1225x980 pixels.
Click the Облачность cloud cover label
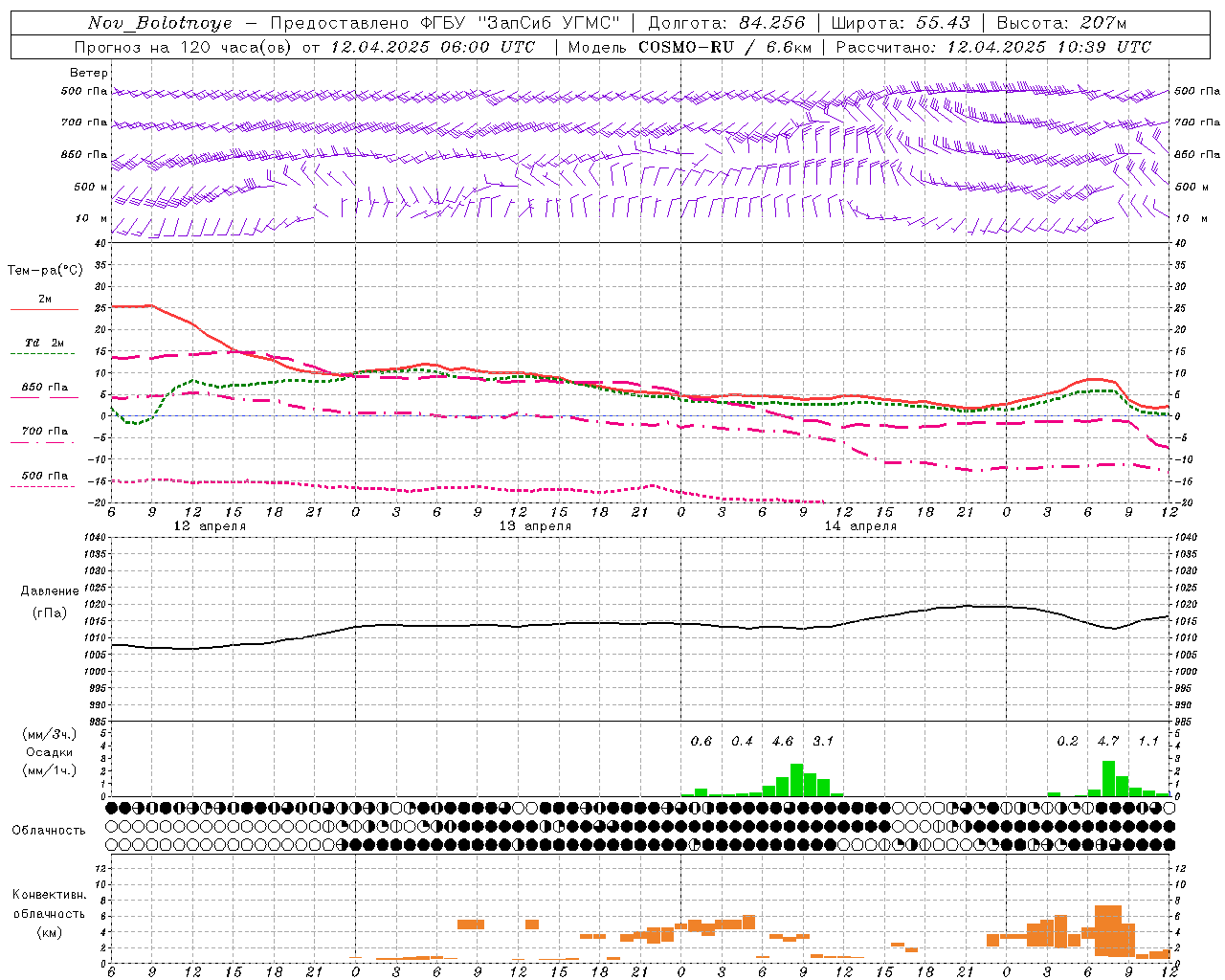click(x=49, y=830)
